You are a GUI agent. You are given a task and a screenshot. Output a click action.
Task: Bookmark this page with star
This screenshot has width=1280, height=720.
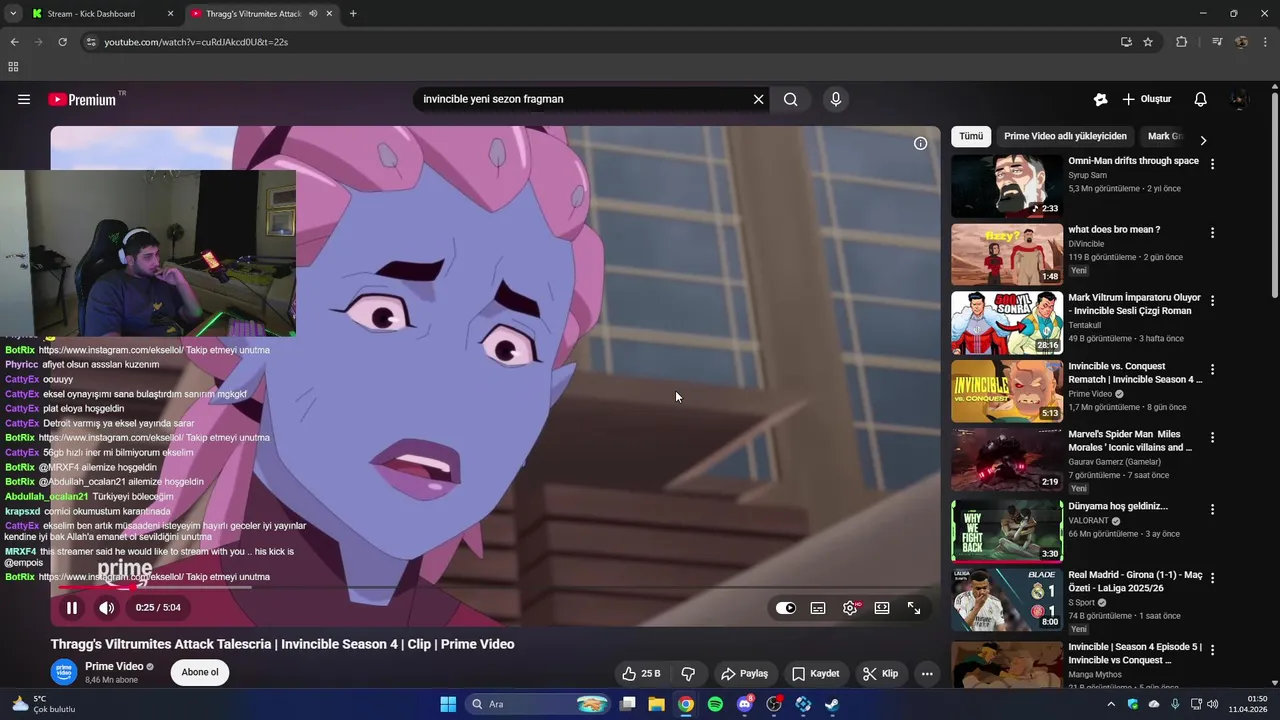tap(1148, 42)
